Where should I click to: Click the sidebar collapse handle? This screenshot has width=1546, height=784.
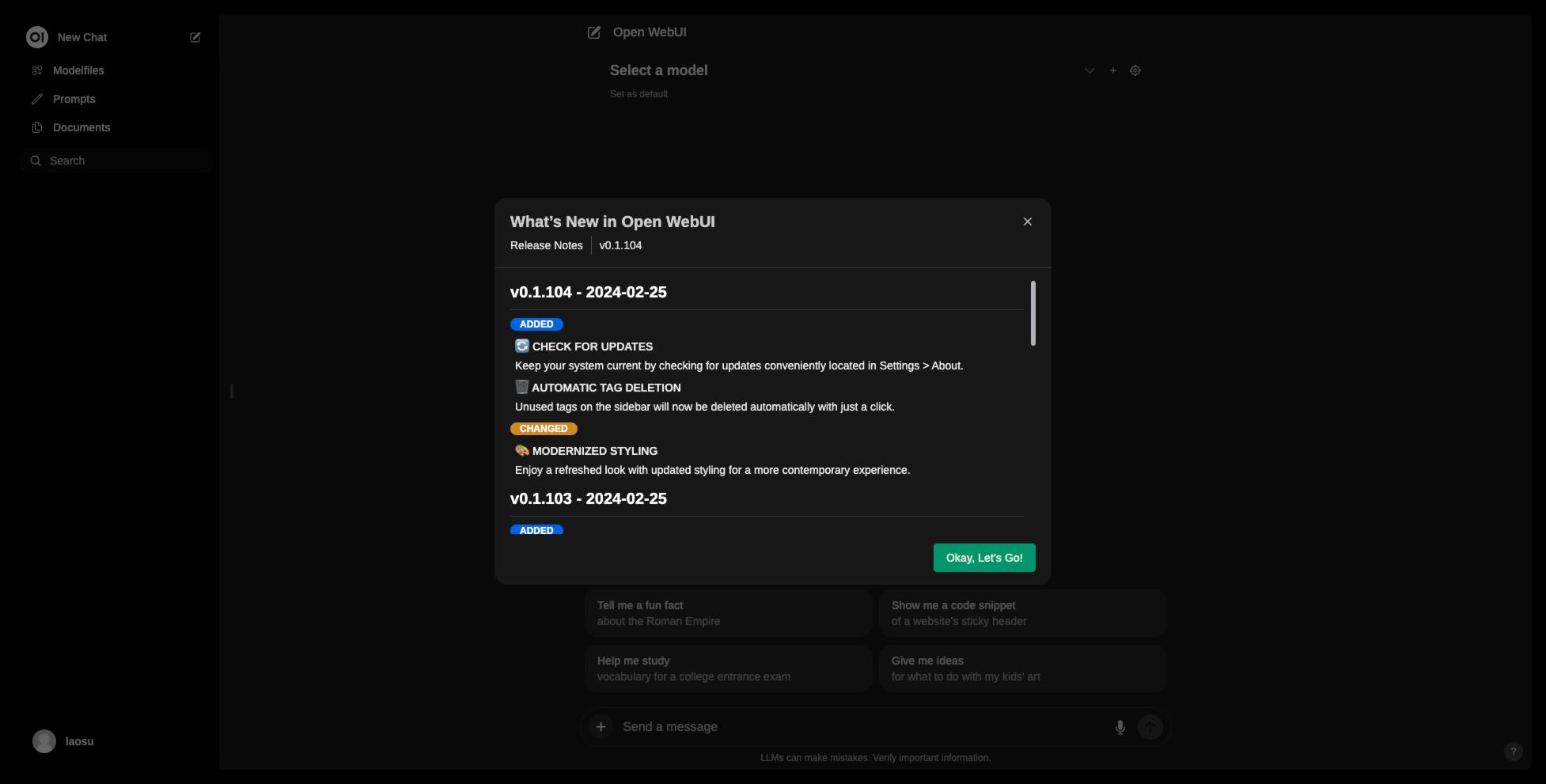point(232,392)
